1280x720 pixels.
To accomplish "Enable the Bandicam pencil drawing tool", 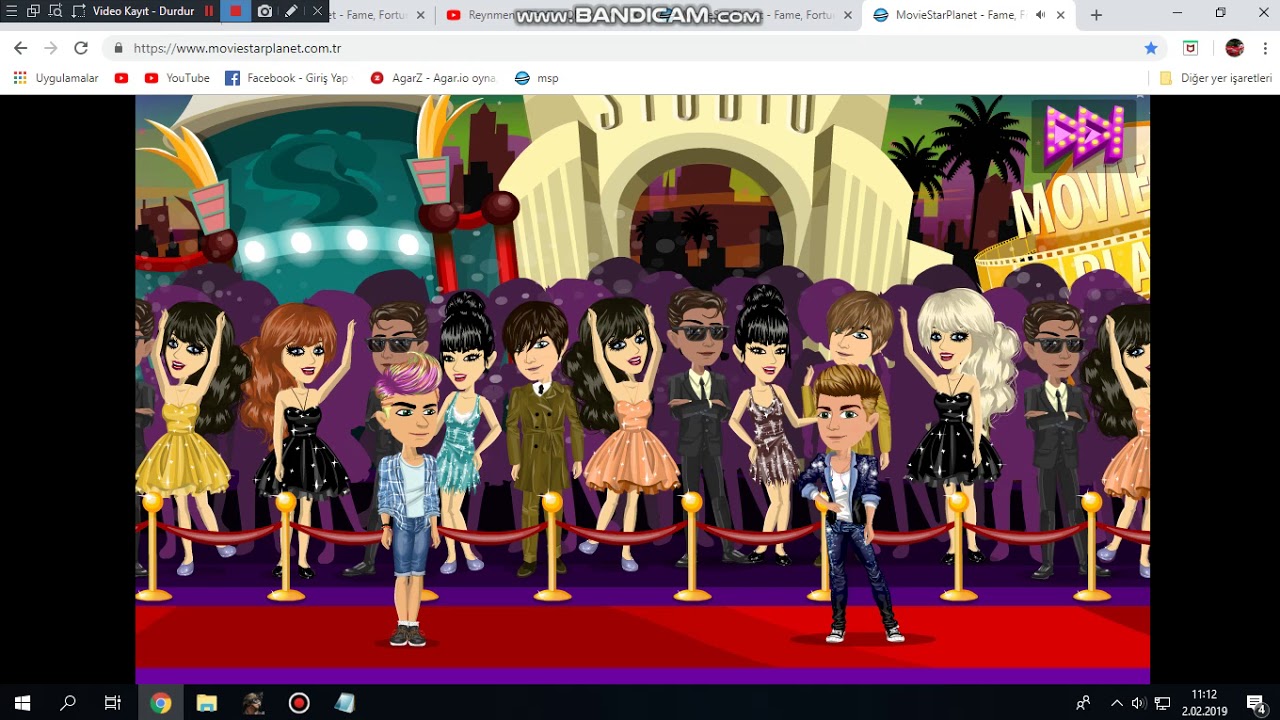I will pos(291,12).
